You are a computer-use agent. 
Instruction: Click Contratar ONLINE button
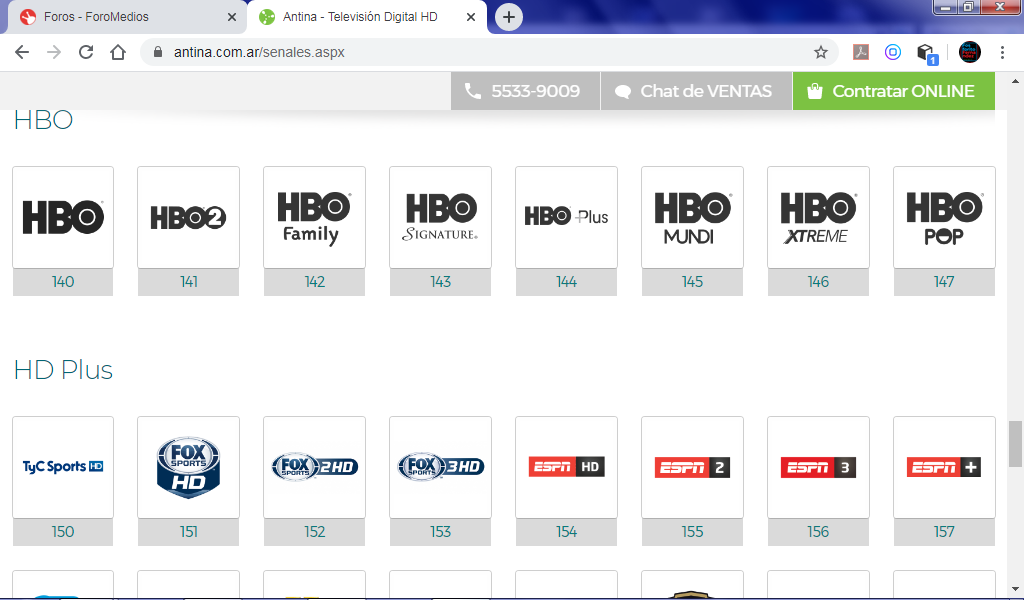click(x=894, y=91)
